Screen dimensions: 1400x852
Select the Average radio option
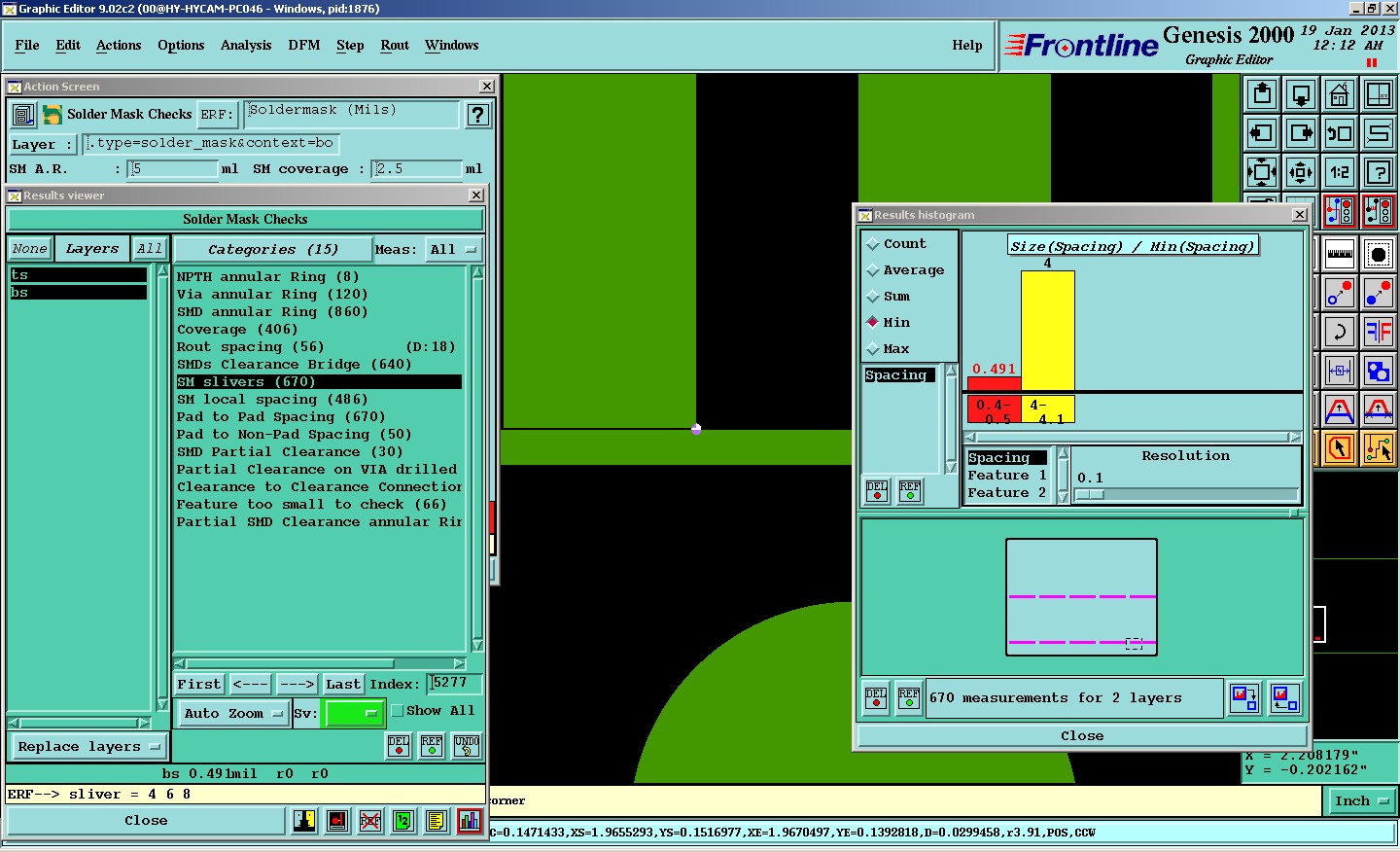click(904, 270)
